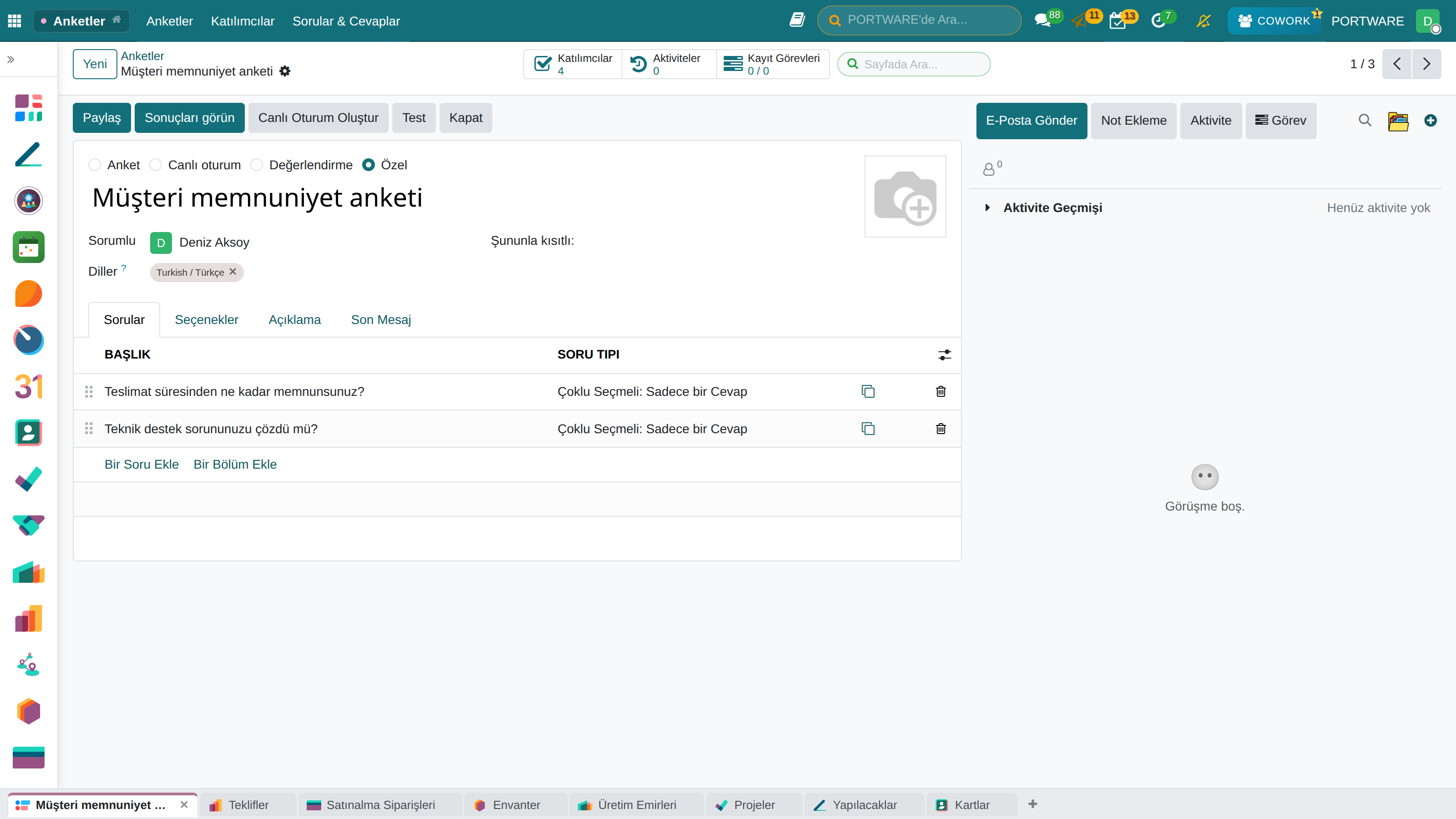Open the Katılımcılar menu
This screenshot has height=819, width=1456.
pyautogui.click(x=243, y=21)
